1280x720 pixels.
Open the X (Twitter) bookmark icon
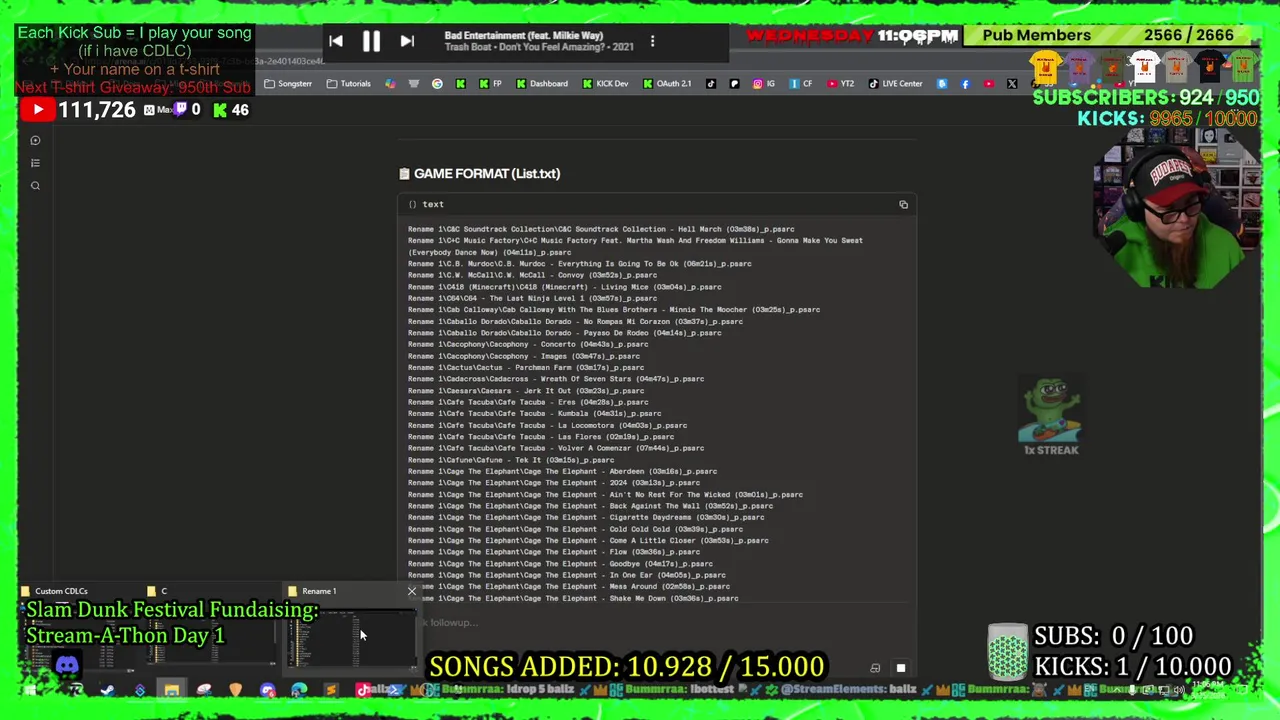pos(1012,84)
